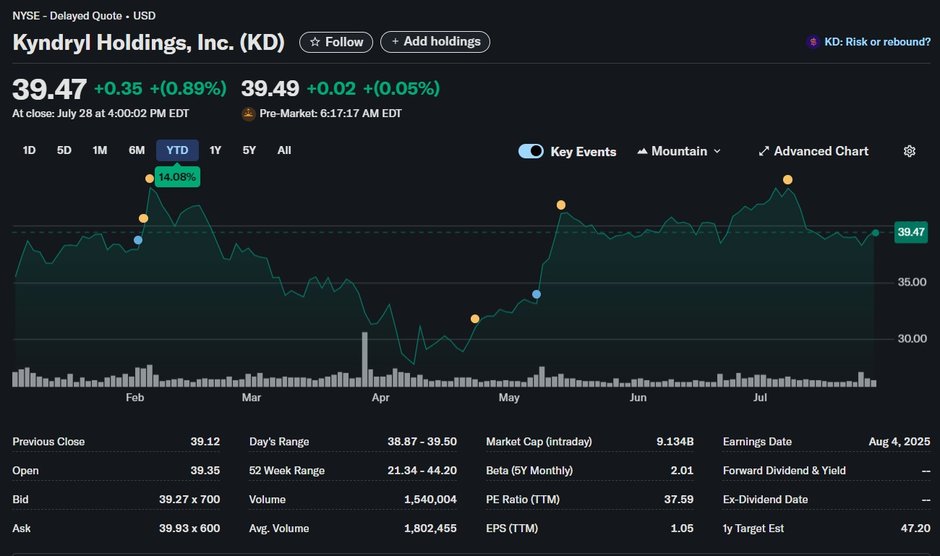Click the 'Beta (5Y Monthly)' label
The height and width of the screenshot is (556, 940).
[529, 470]
